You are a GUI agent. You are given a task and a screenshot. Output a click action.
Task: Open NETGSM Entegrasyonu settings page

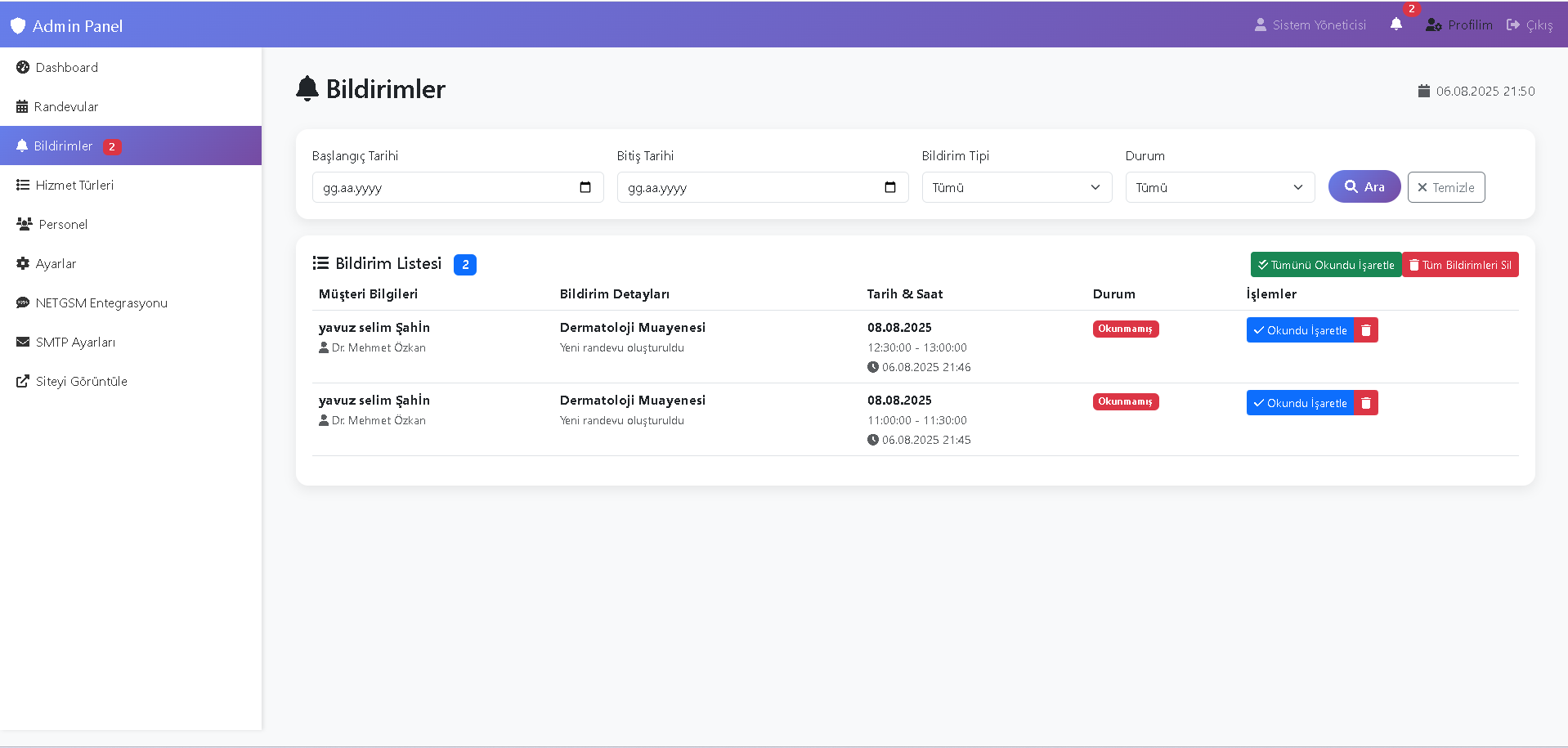pyautogui.click(x=101, y=303)
